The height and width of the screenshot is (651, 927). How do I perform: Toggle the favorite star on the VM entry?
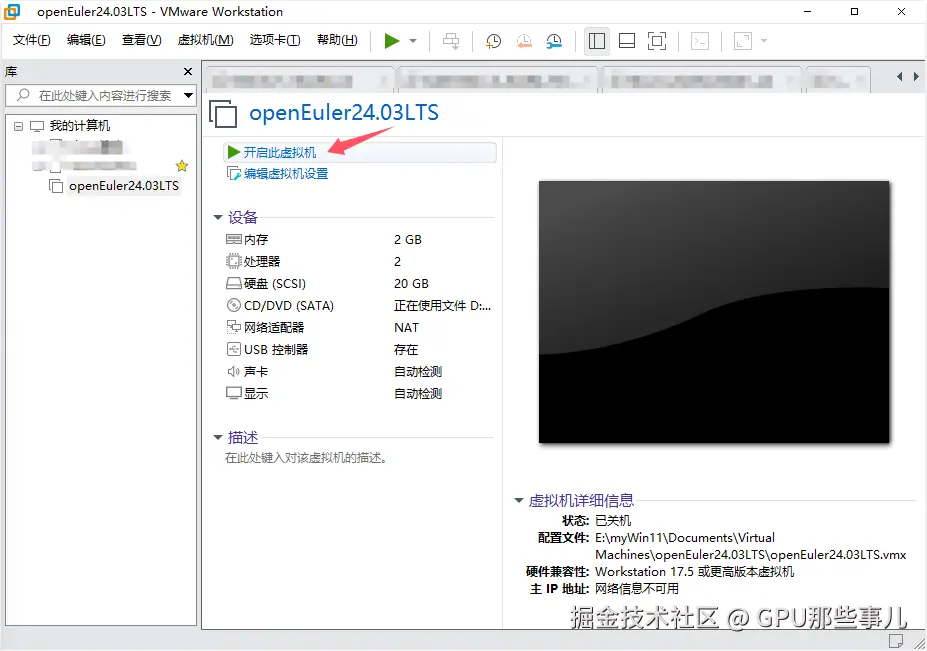coord(181,166)
